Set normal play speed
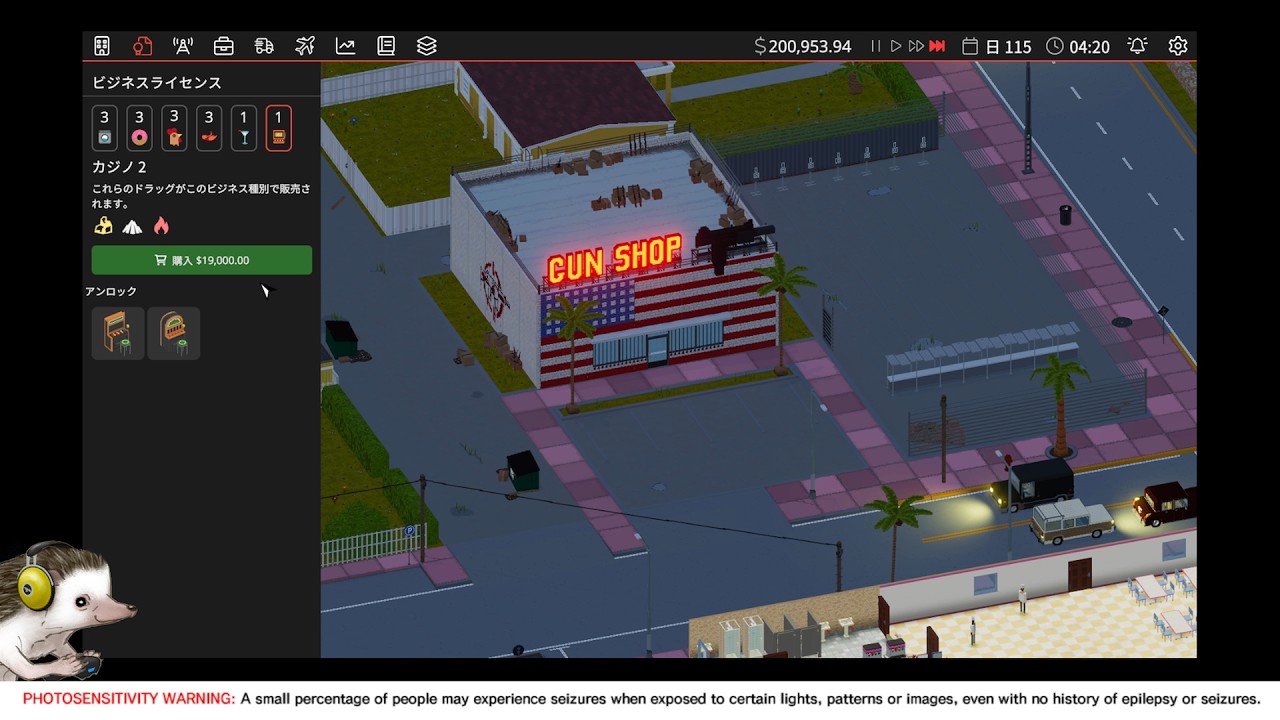This screenshot has height=720, width=1280. coord(896,46)
